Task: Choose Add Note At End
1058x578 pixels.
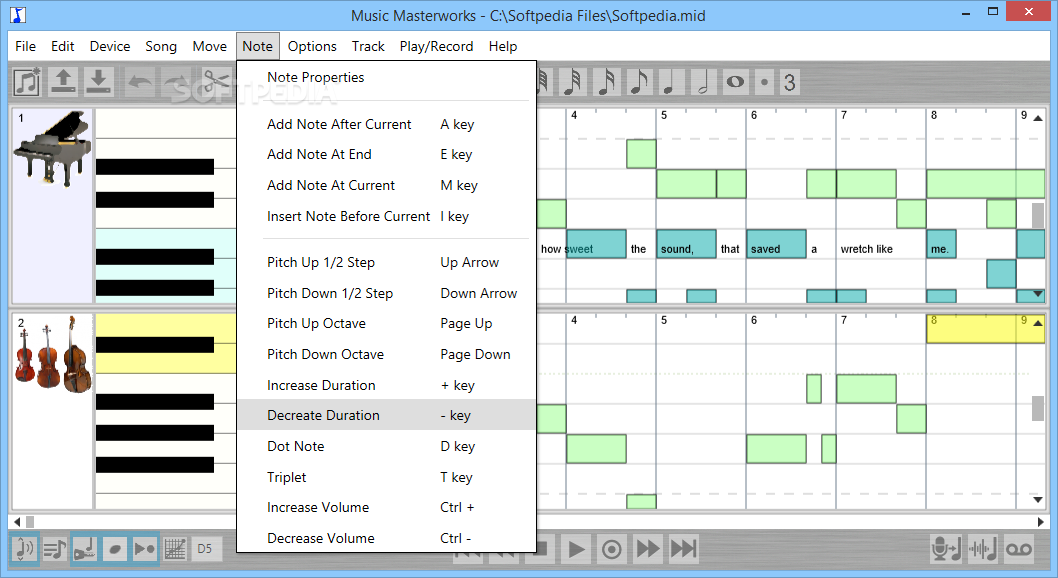Action: [387, 154]
